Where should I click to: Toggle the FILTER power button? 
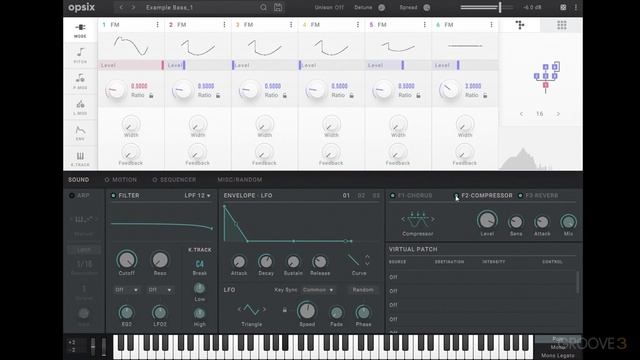point(113,196)
